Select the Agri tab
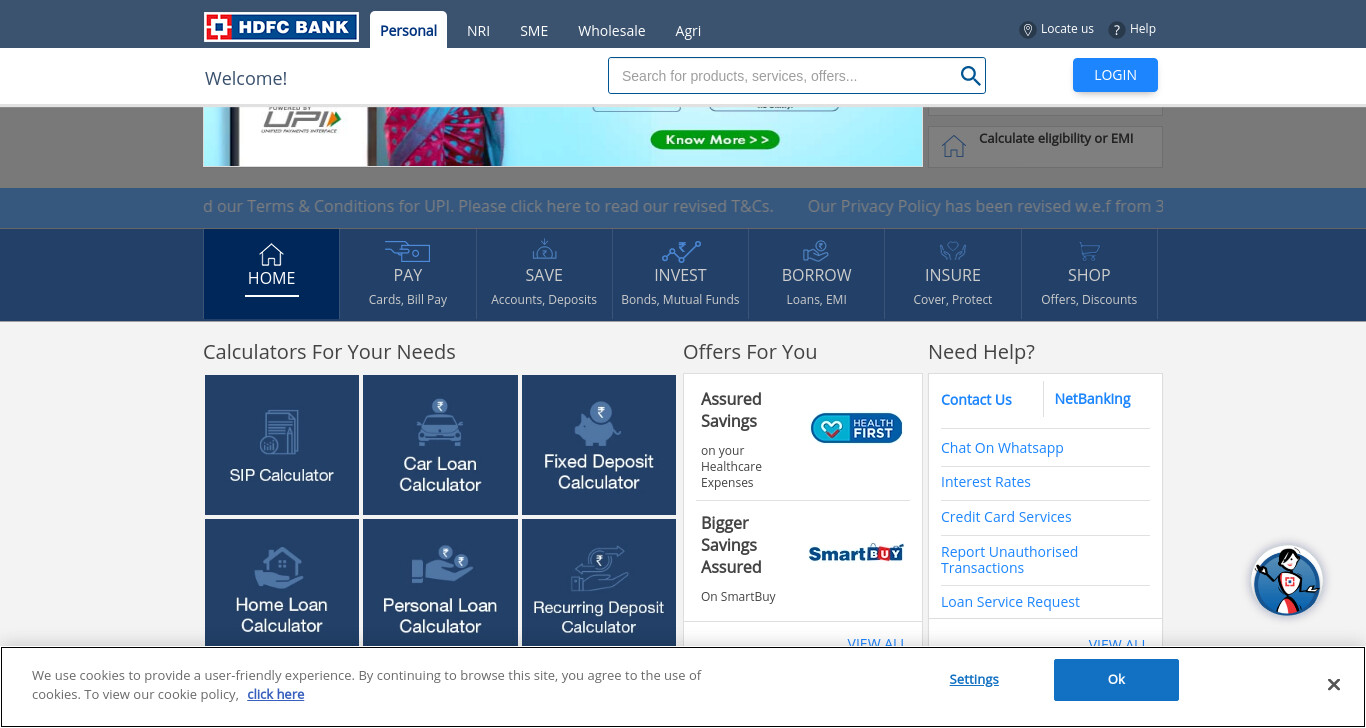Viewport: 1366px width, 728px height. tap(688, 31)
